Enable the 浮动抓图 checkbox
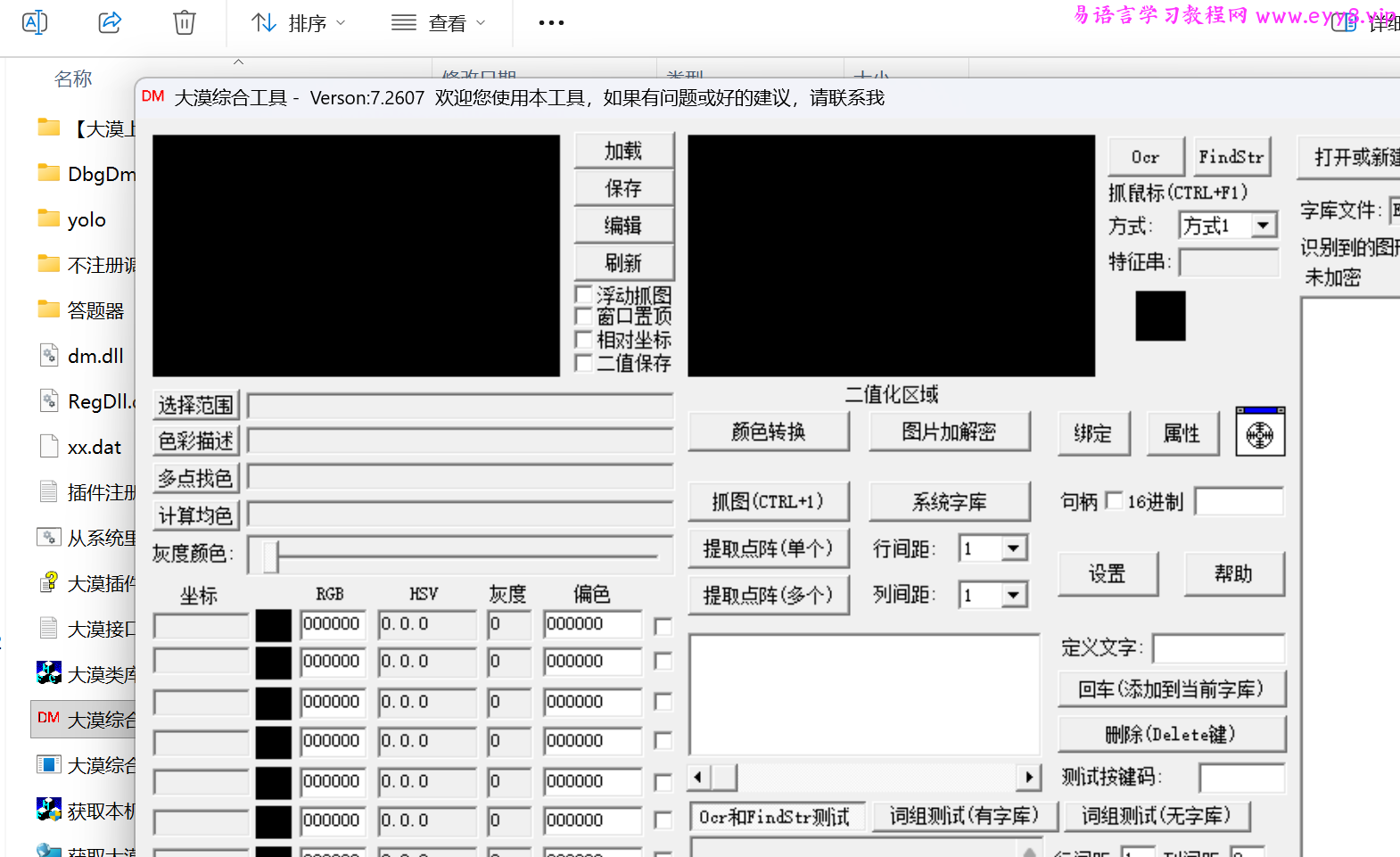This screenshot has height=857, width=1400. tap(584, 294)
